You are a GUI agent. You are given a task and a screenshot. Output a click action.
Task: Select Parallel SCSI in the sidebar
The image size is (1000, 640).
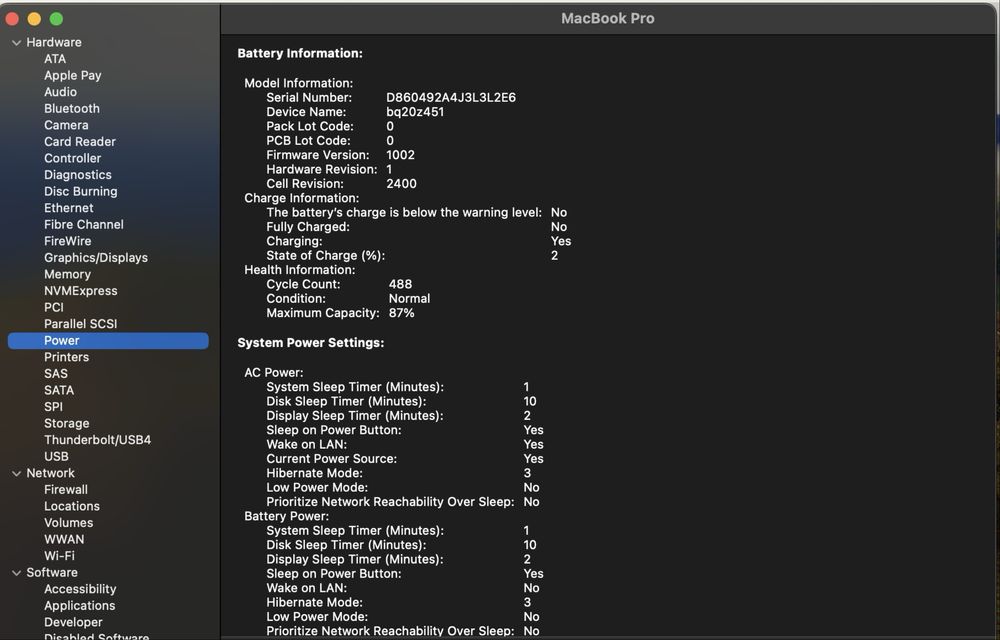(x=80, y=324)
